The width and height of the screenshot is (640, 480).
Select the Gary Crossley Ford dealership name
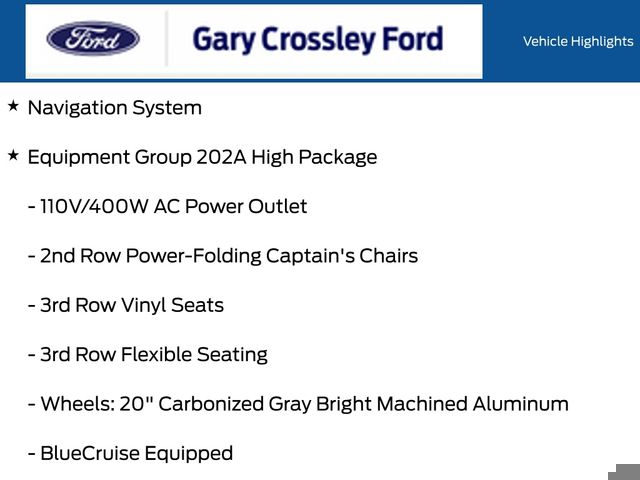tap(317, 40)
